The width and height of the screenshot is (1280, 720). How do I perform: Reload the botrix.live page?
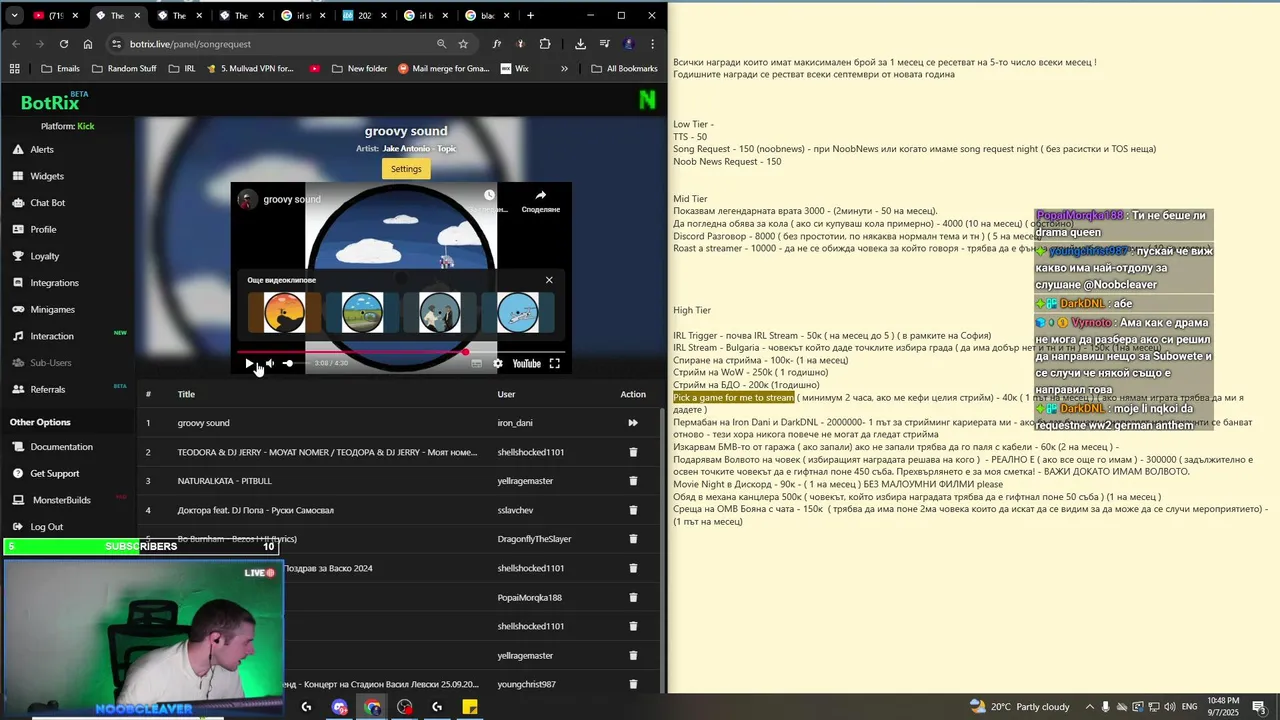coord(64,44)
